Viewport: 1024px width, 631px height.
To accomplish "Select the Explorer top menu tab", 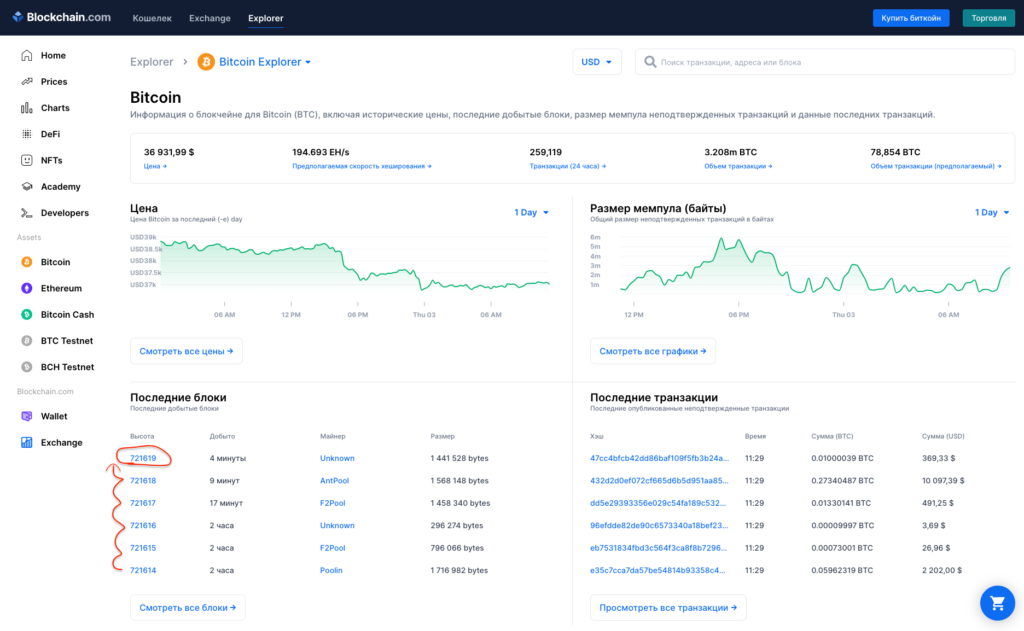I will click(266, 18).
